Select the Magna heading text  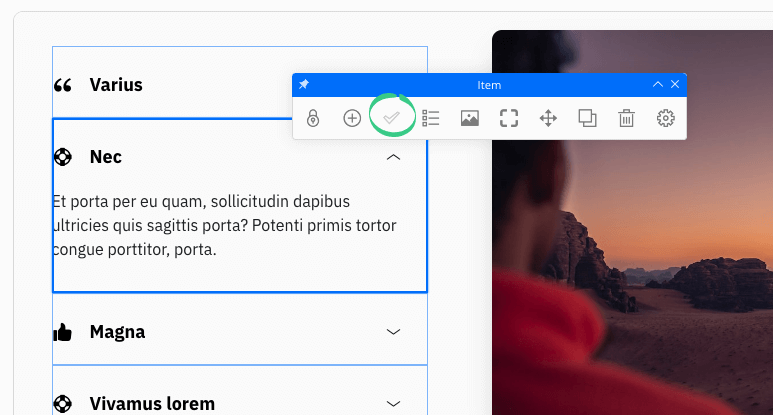point(117,332)
